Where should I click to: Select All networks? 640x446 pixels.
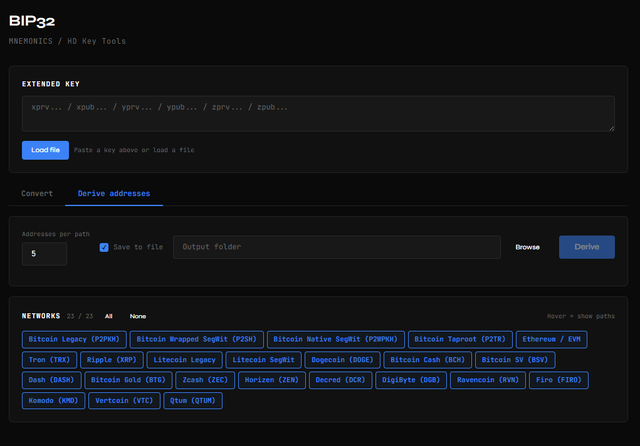click(x=109, y=316)
